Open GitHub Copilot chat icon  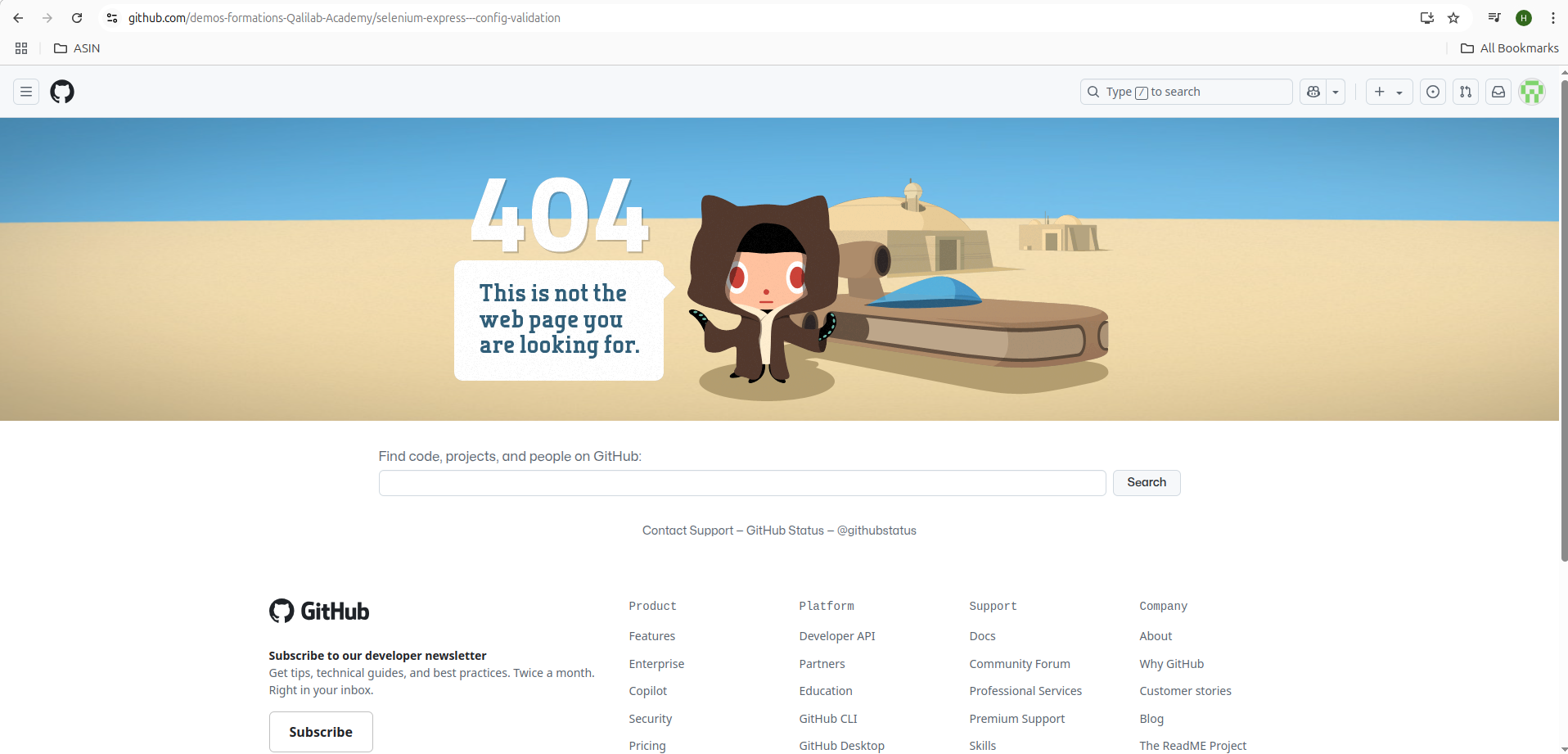(1313, 92)
